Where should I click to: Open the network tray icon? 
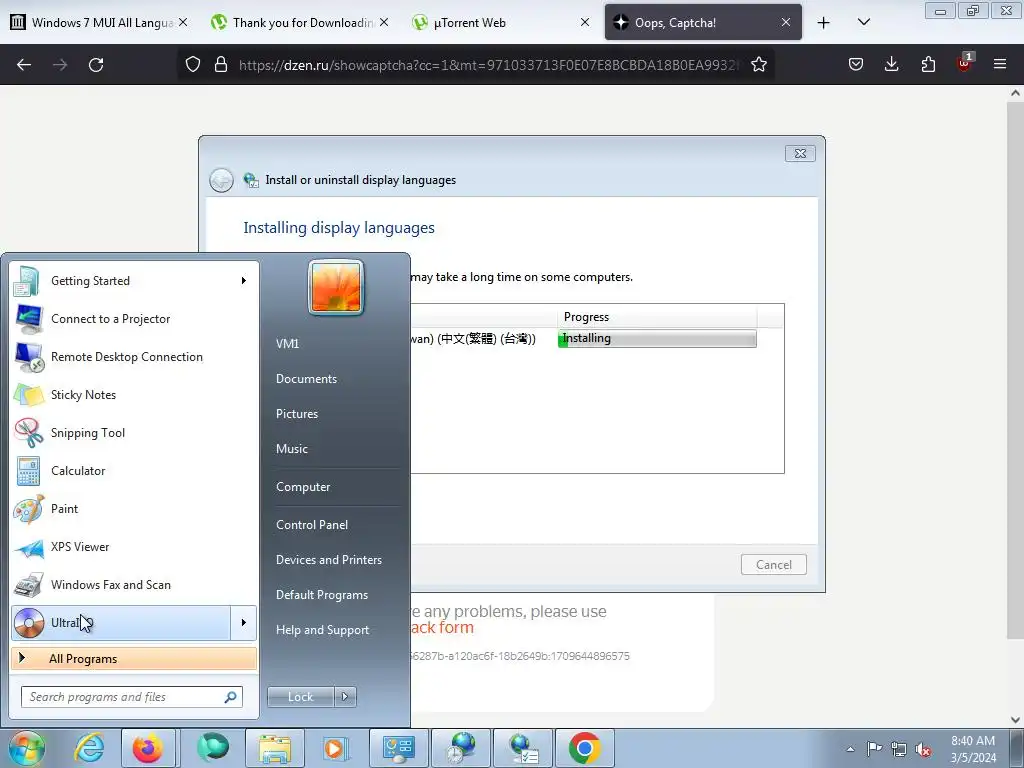point(899,748)
